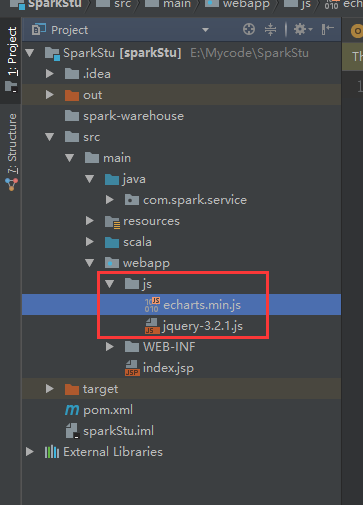Expand the com.spark.service package

[x=110, y=200]
